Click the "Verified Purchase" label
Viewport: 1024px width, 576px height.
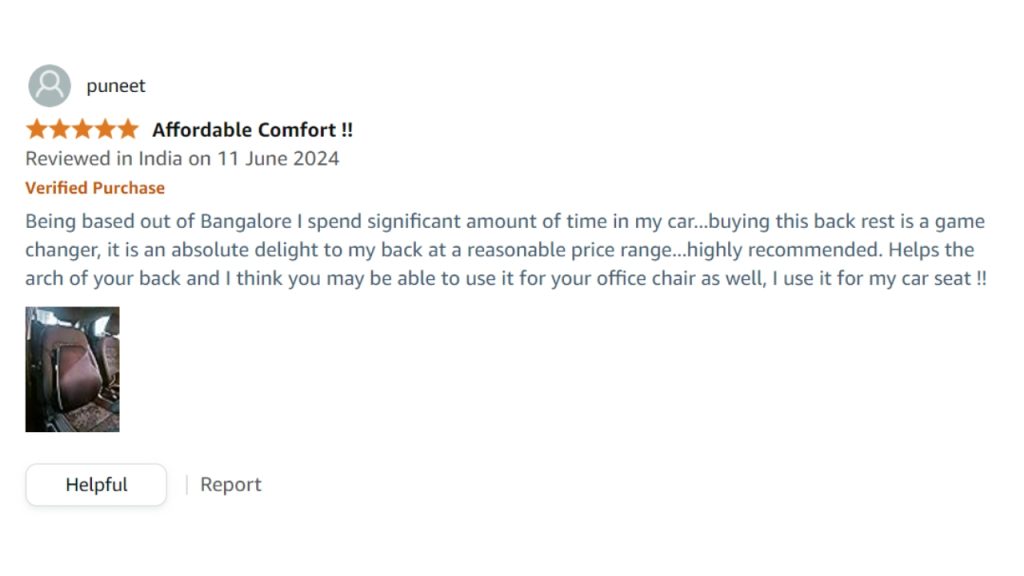pos(95,188)
